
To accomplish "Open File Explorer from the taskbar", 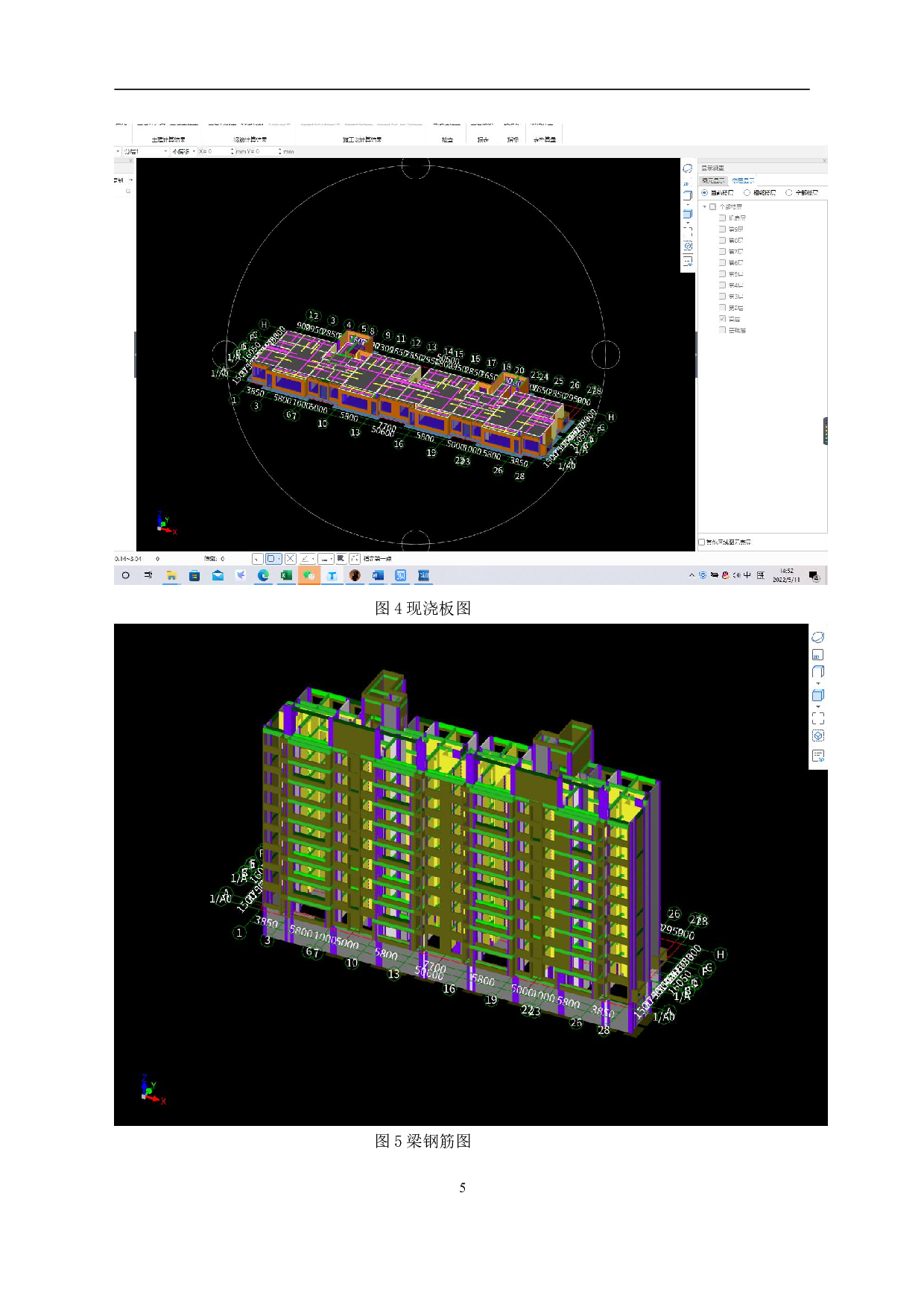I will [171, 575].
